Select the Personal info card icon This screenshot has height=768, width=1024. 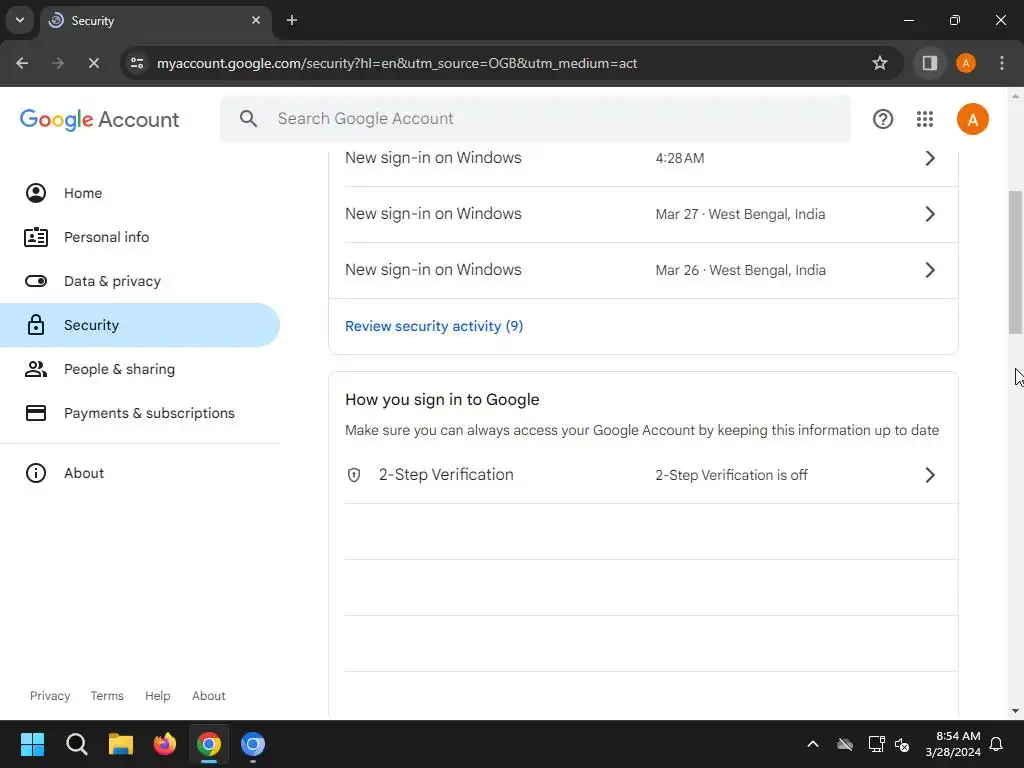(36, 237)
